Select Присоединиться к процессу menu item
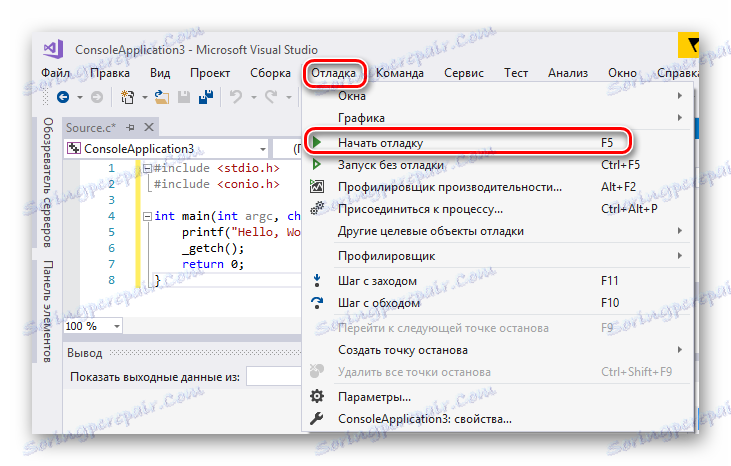The height and width of the screenshot is (466, 731). pyautogui.click(x=498, y=208)
